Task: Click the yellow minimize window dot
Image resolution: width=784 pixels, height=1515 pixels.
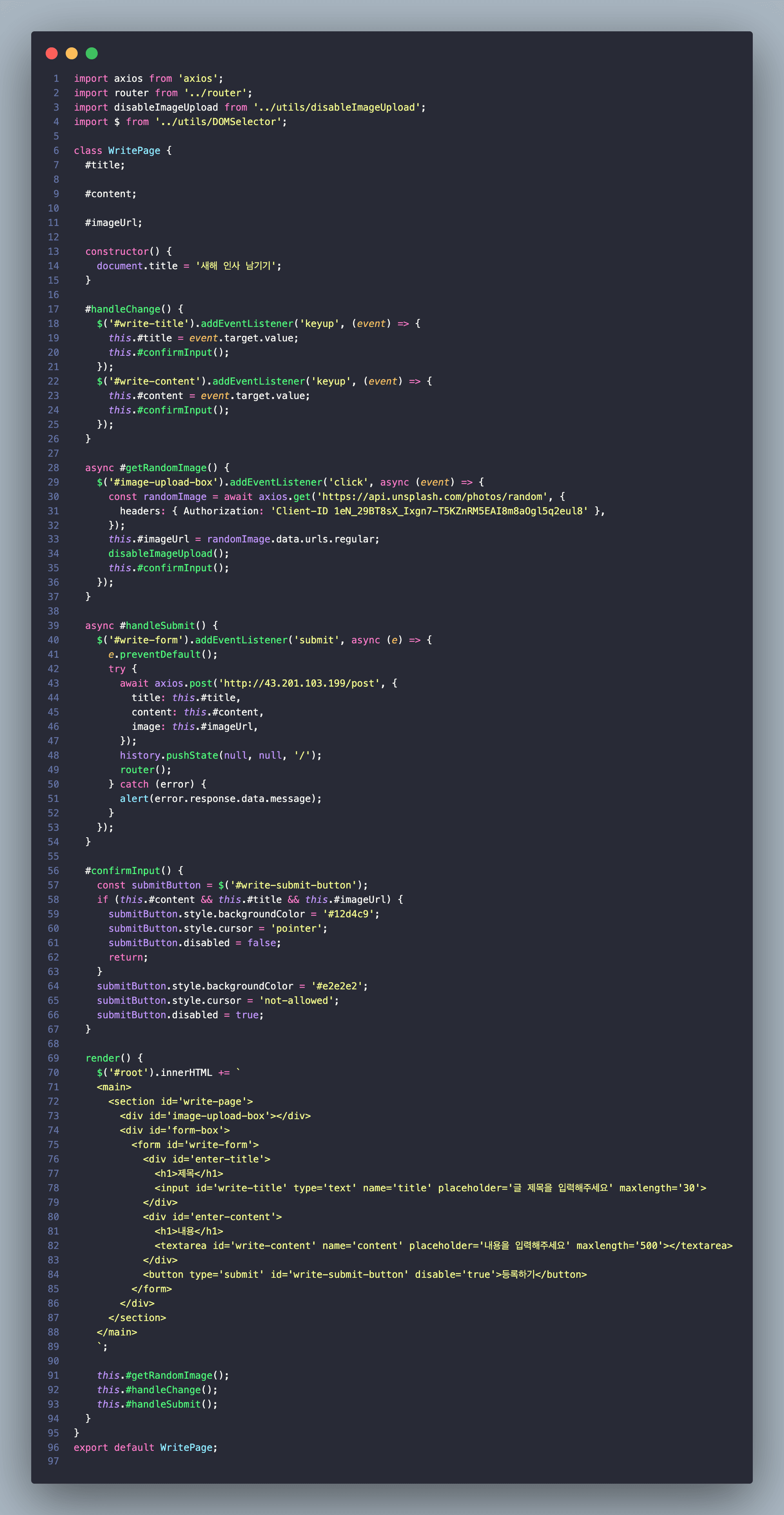Action: coord(72,54)
